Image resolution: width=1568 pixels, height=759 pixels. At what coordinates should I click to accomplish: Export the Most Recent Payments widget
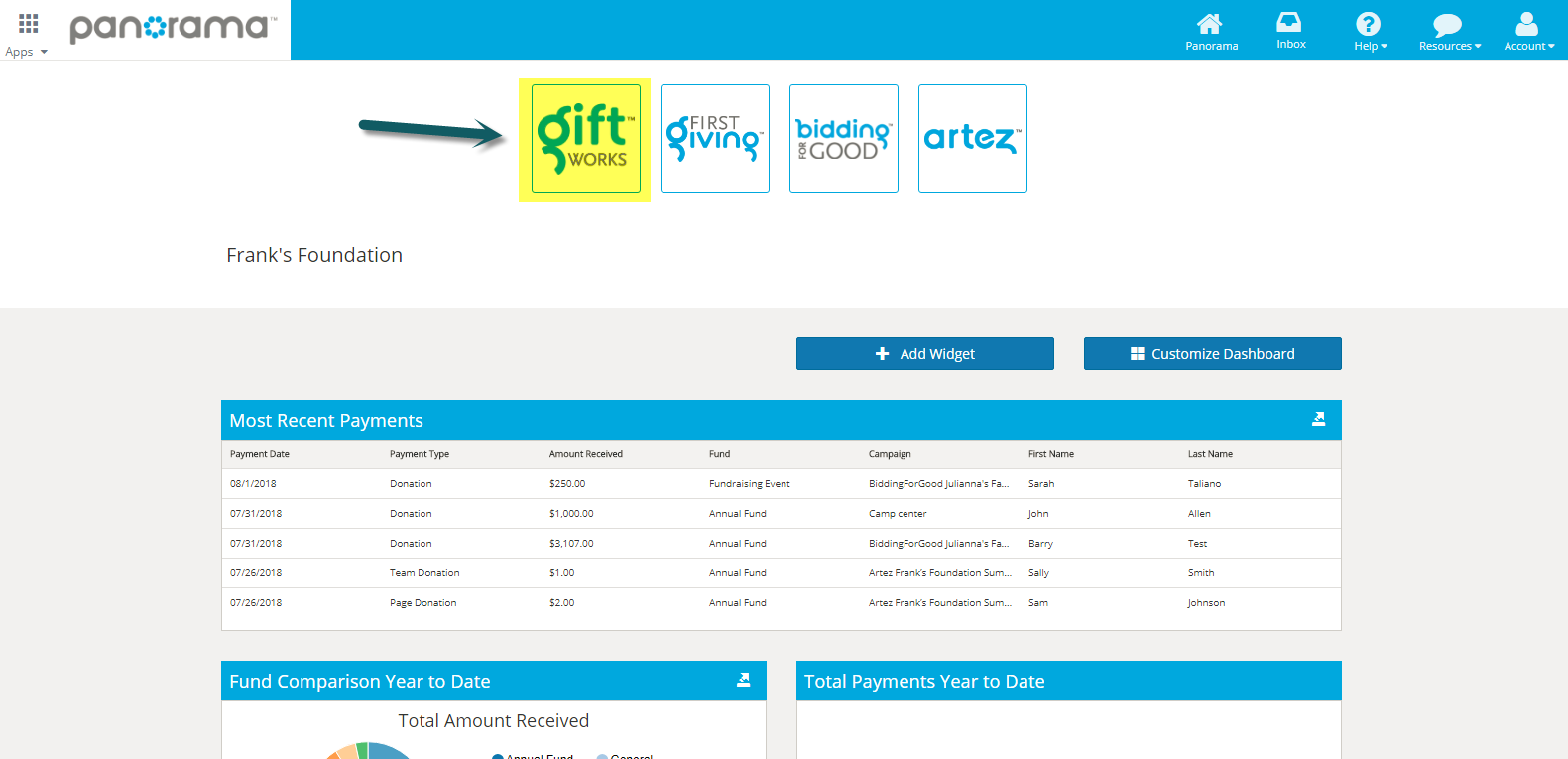coord(1318,419)
